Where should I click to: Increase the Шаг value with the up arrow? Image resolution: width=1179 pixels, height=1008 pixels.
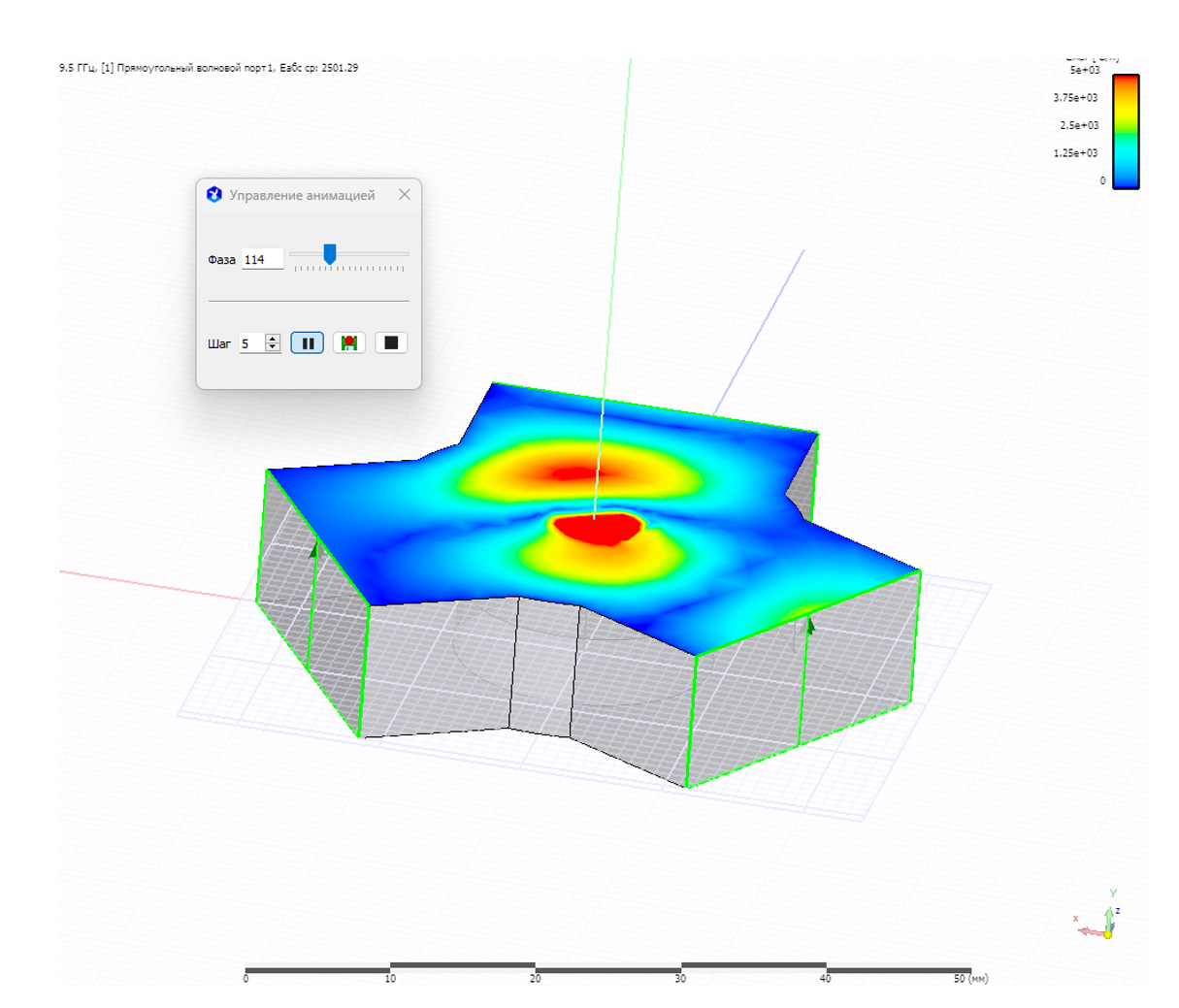point(273,339)
